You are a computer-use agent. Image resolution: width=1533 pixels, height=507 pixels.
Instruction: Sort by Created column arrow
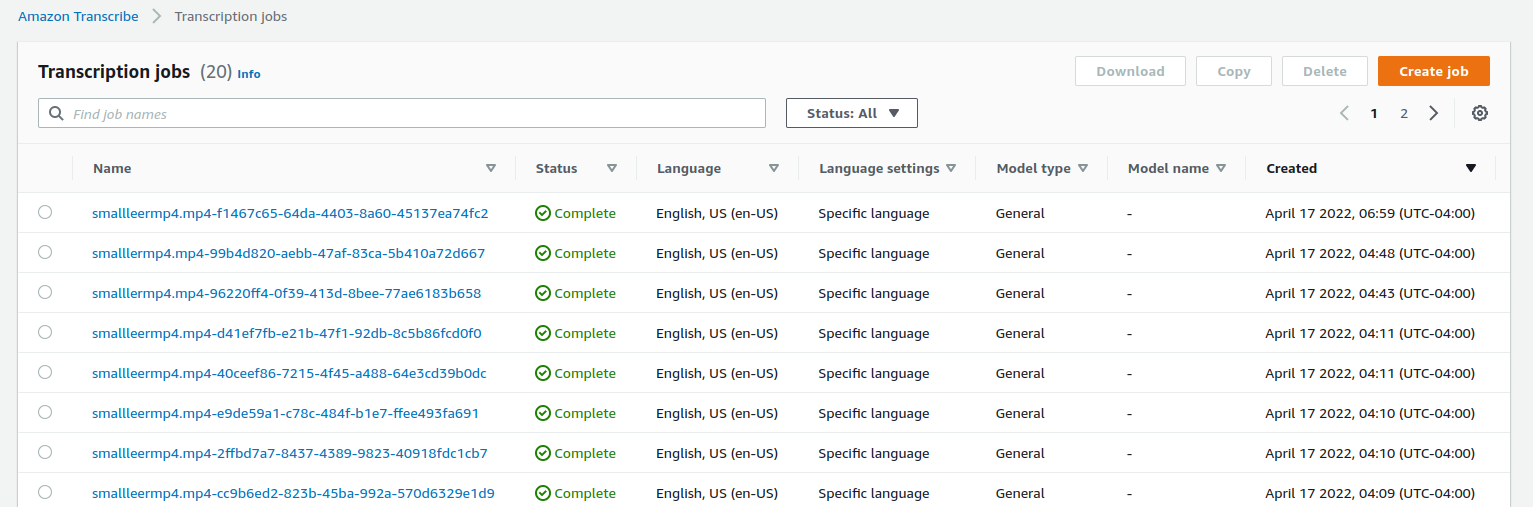1470,168
